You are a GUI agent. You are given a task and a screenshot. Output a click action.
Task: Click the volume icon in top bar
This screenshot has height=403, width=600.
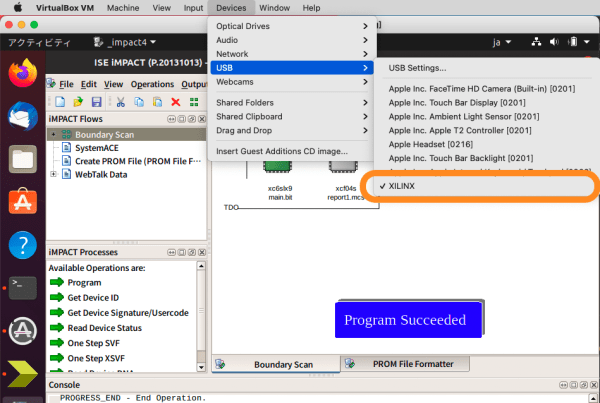pos(554,42)
